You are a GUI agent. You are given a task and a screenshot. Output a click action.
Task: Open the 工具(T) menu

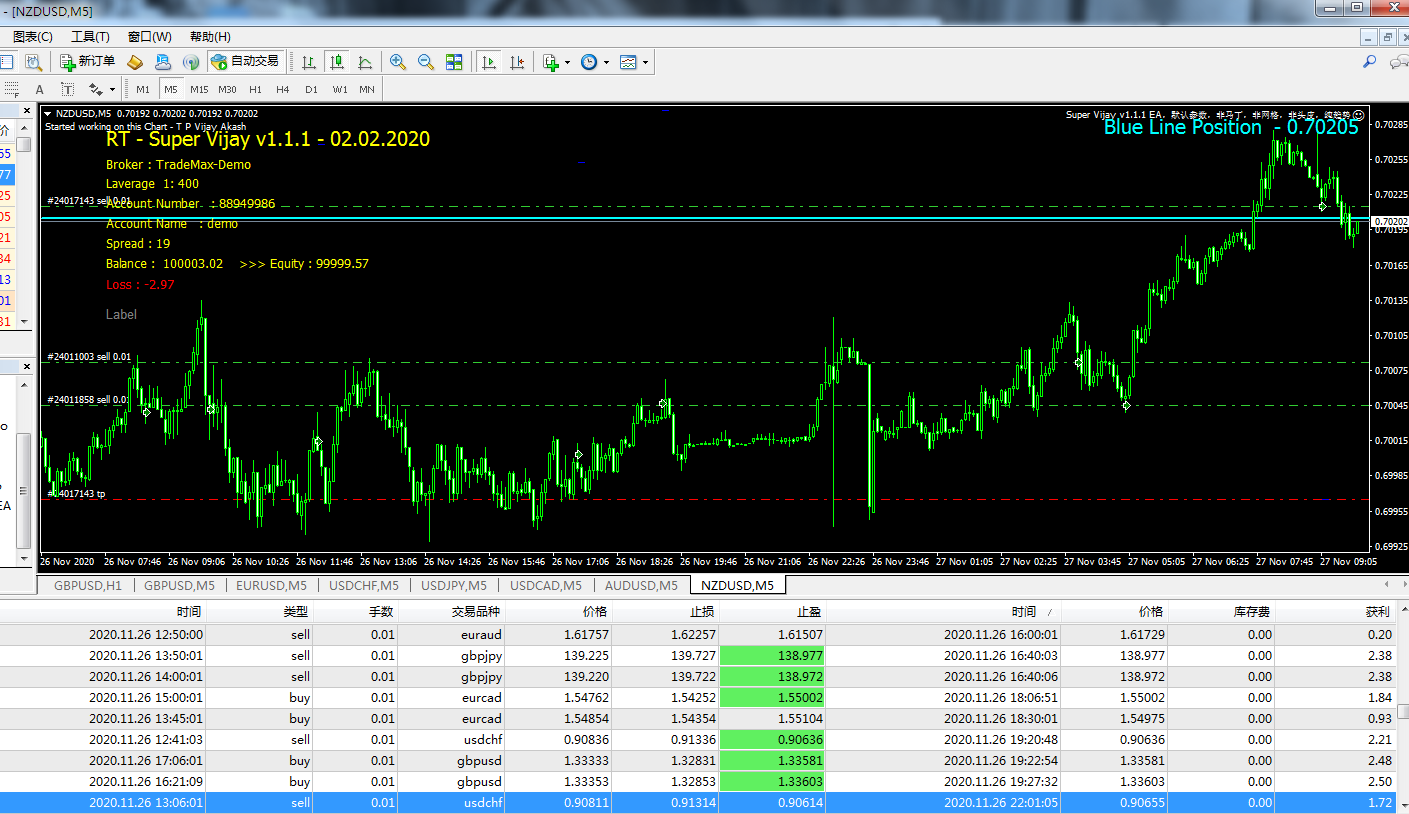click(x=90, y=37)
